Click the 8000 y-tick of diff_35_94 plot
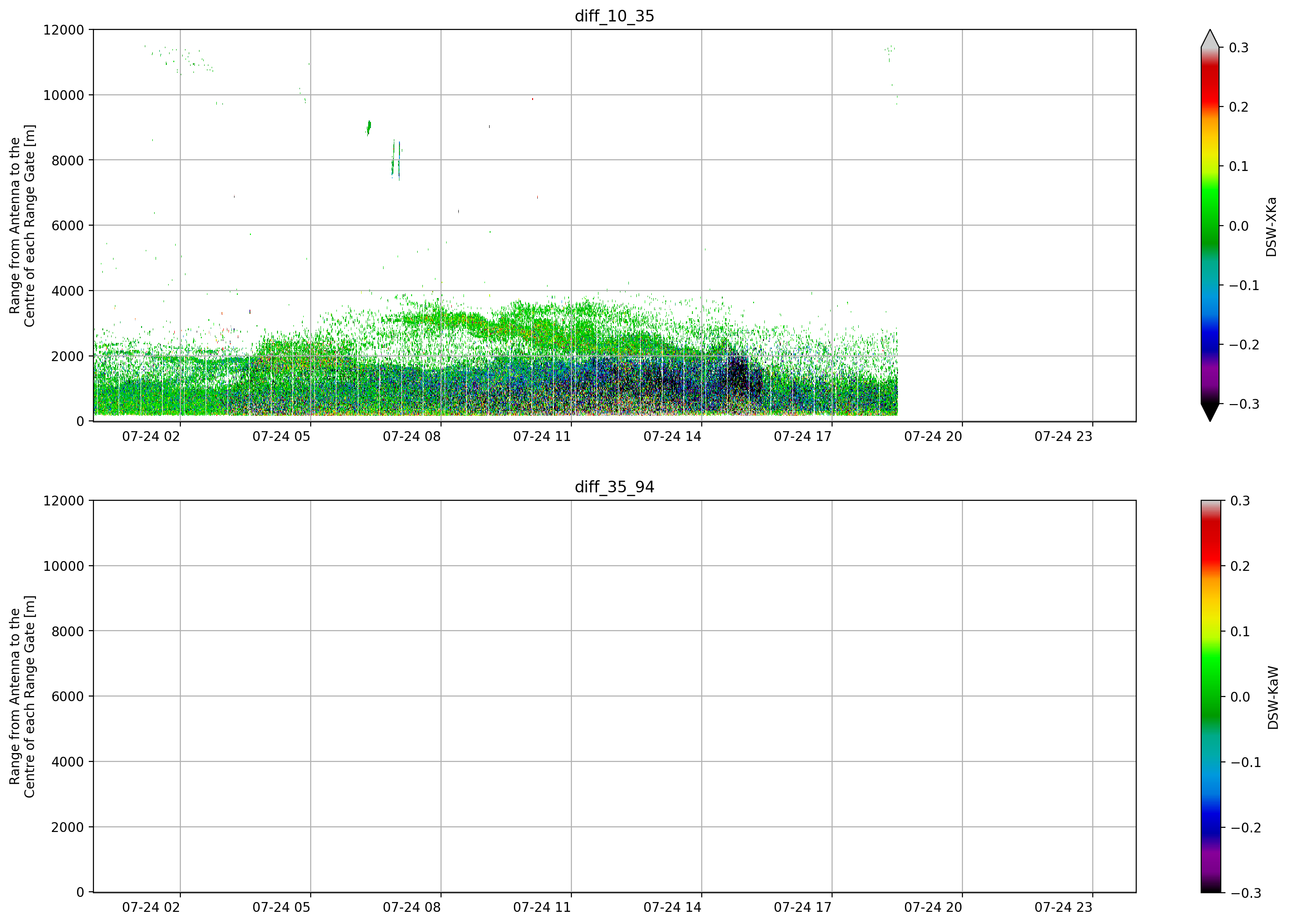 click(68, 632)
